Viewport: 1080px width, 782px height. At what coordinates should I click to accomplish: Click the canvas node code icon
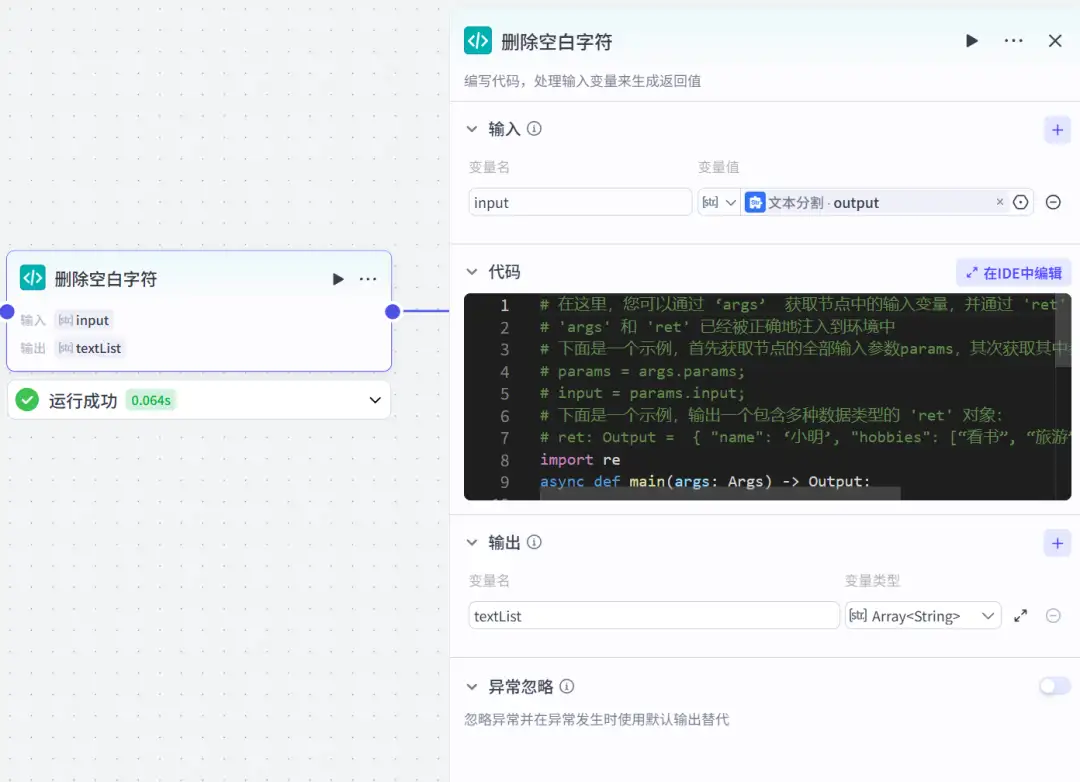[x=32, y=279]
